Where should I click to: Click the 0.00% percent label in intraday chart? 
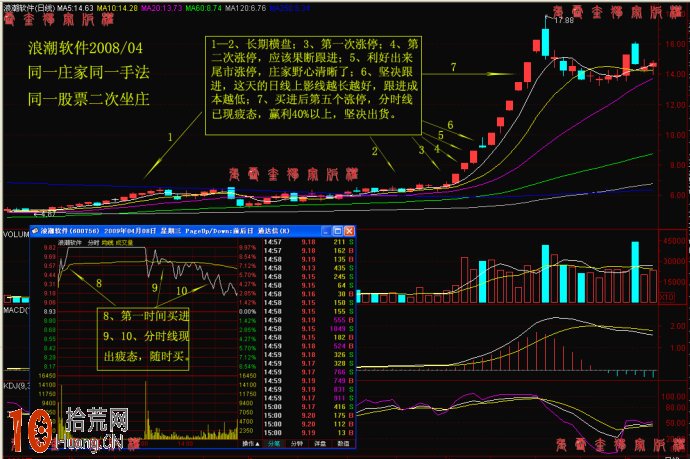tap(248, 312)
